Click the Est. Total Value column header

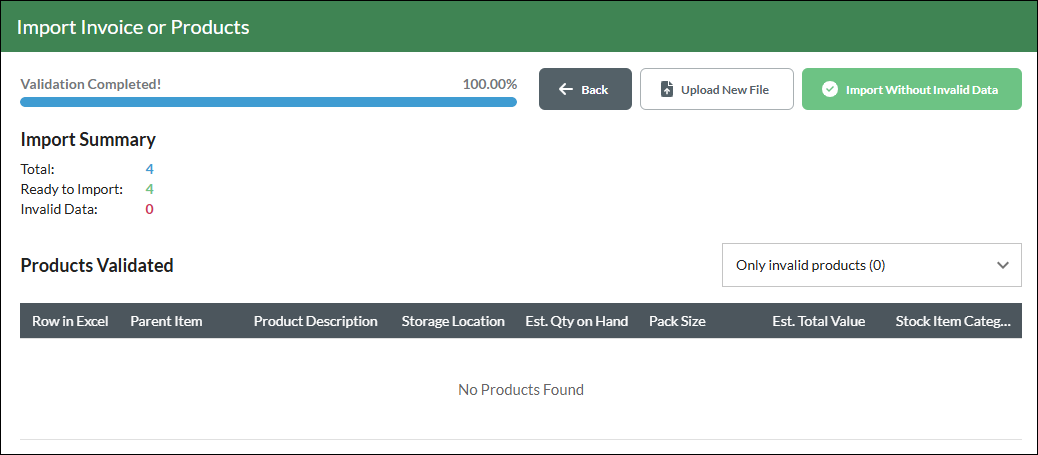click(x=818, y=321)
